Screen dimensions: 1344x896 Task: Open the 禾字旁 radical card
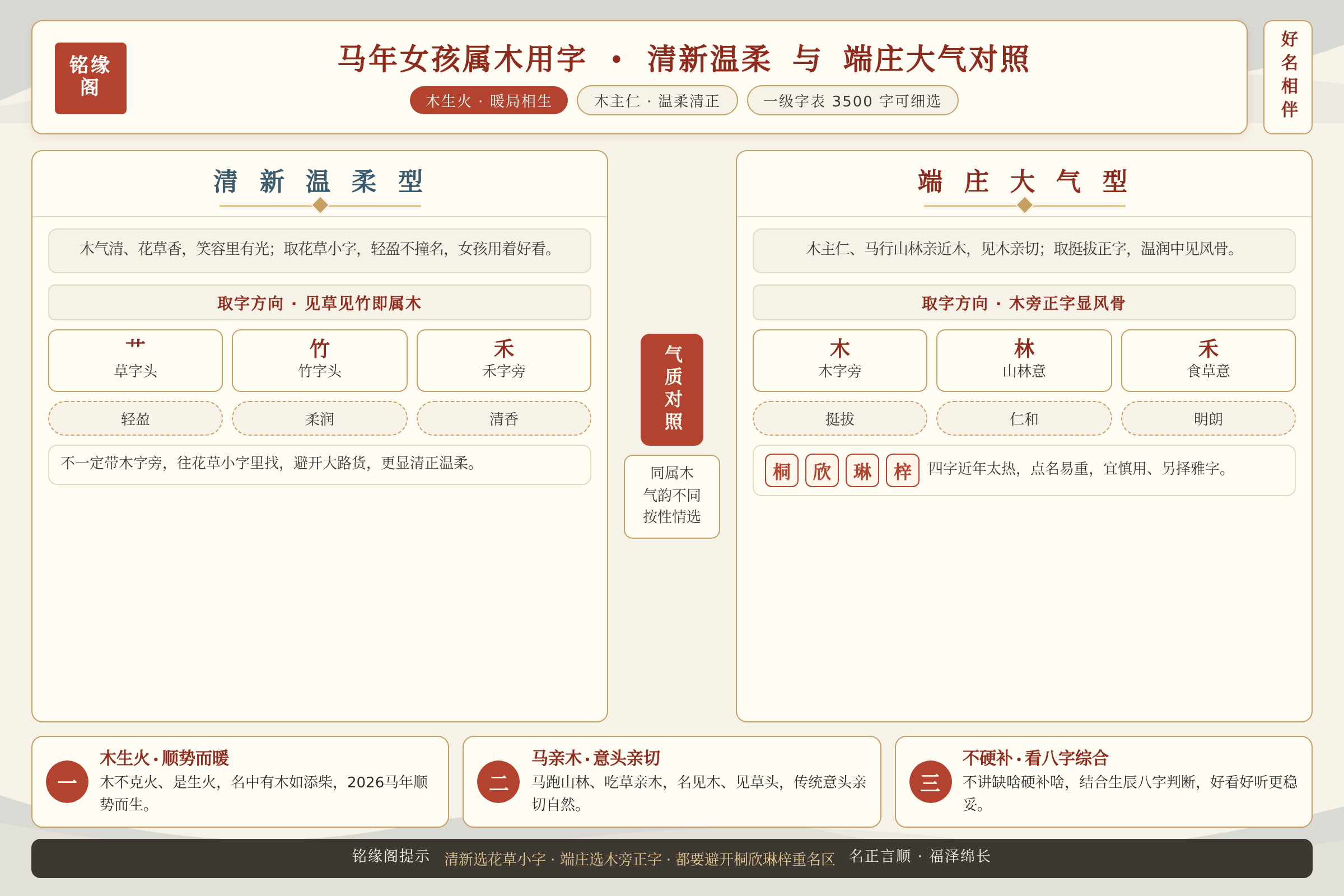click(x=503, y=361)
